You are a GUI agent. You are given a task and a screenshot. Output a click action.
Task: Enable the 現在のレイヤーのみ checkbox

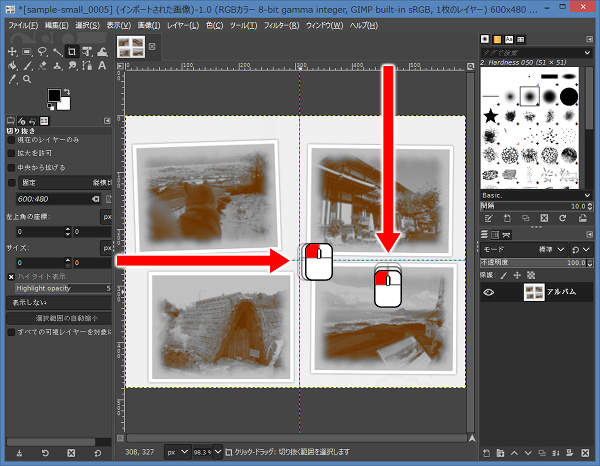point(12,141)
